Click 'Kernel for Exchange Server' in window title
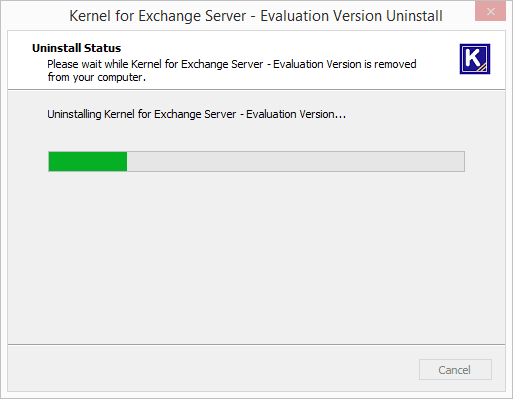Image resolution: width=513 pixels, height=399 pixels. point(158,16)
